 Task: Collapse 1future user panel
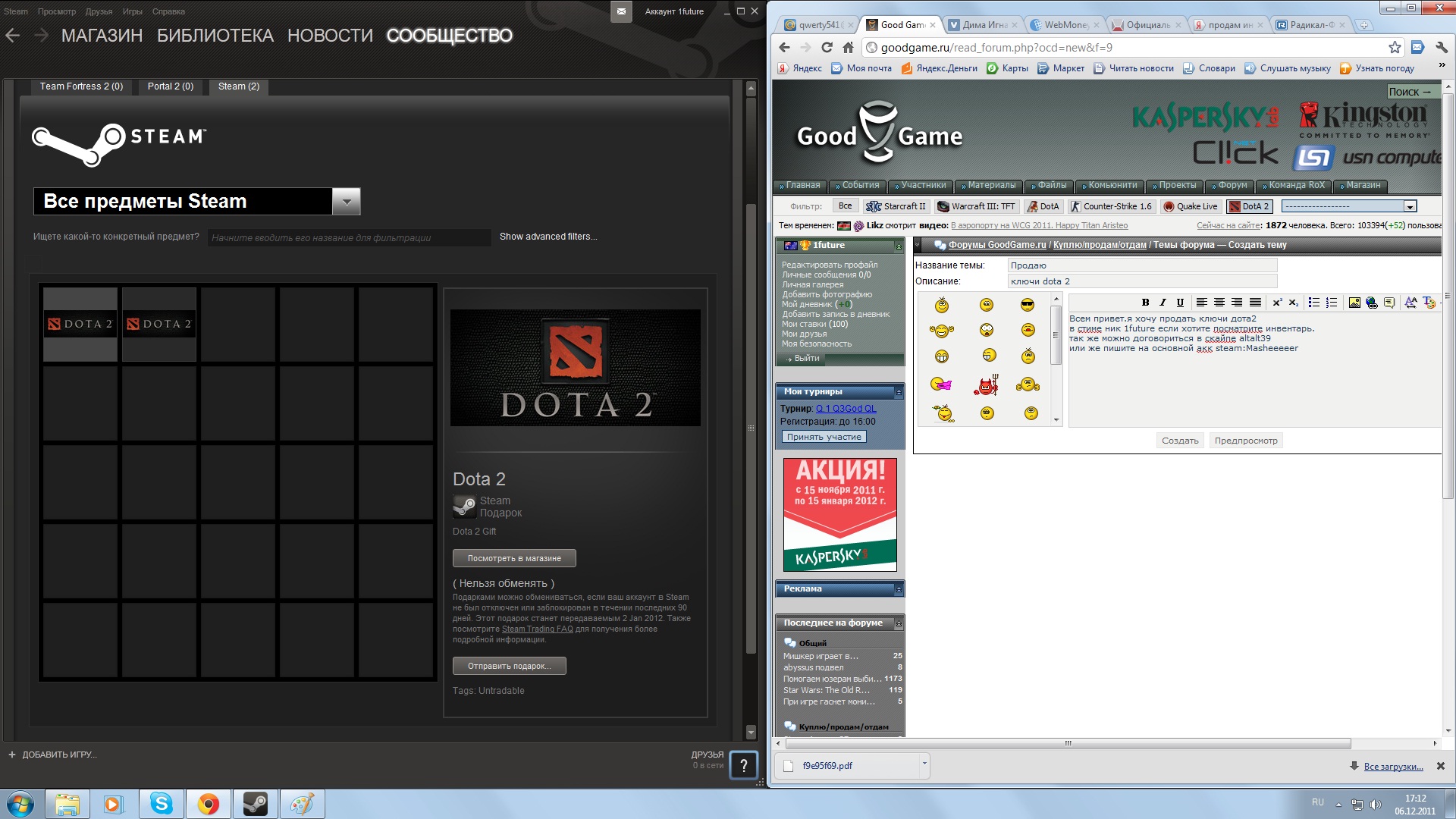(x=899, y=246)
